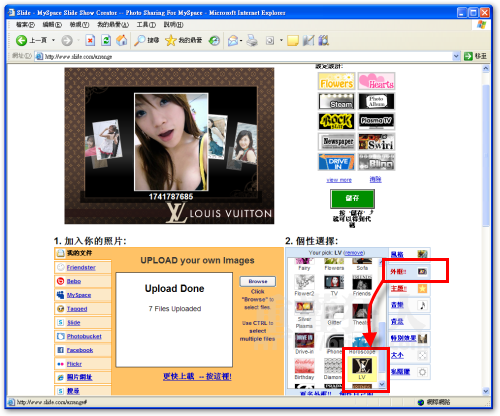Click the Browse button to upload files
The height and width of the screenshot is (416, 500).
258,281
